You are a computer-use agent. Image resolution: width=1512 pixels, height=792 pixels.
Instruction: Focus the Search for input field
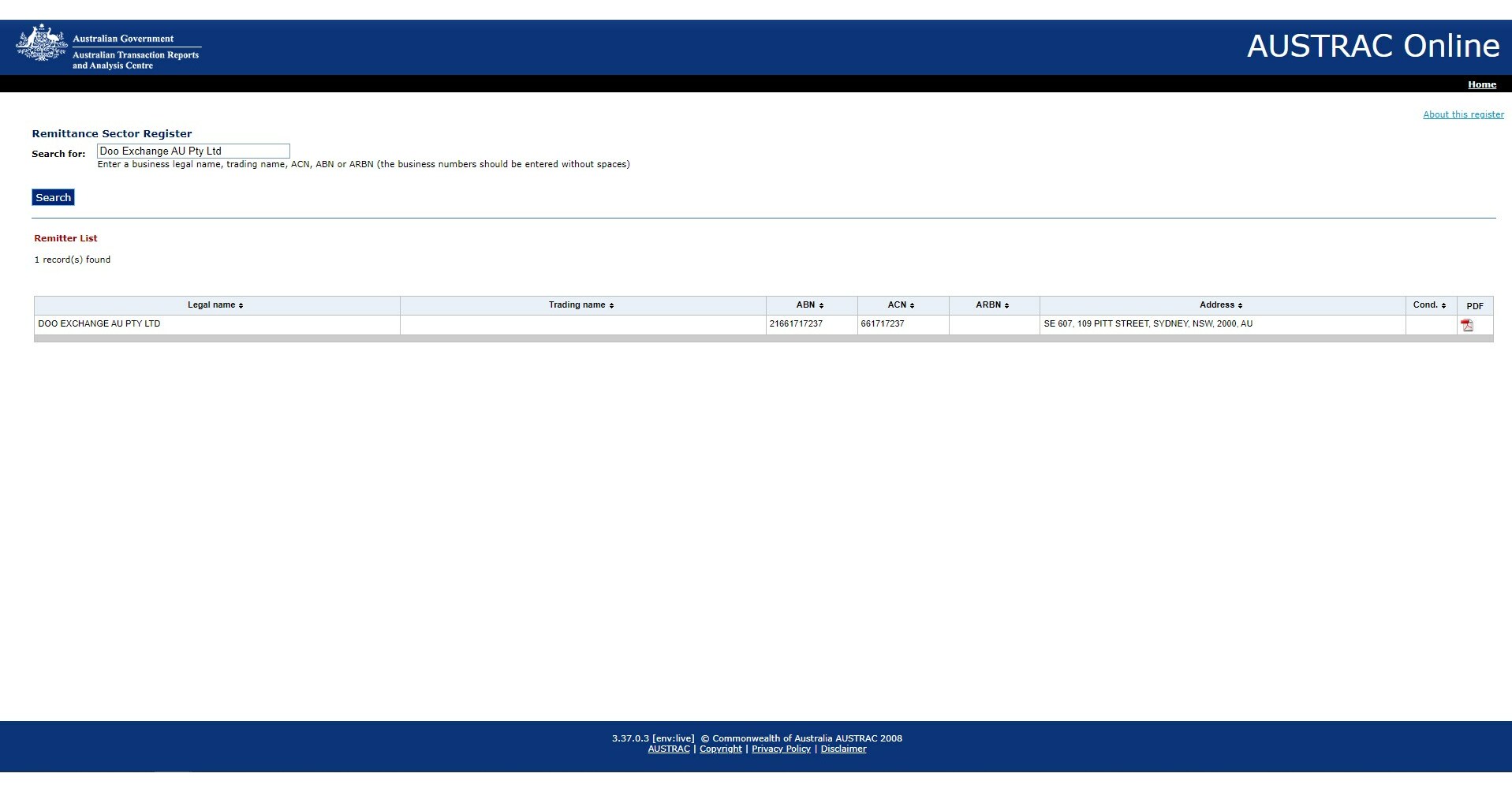point(193,151)
